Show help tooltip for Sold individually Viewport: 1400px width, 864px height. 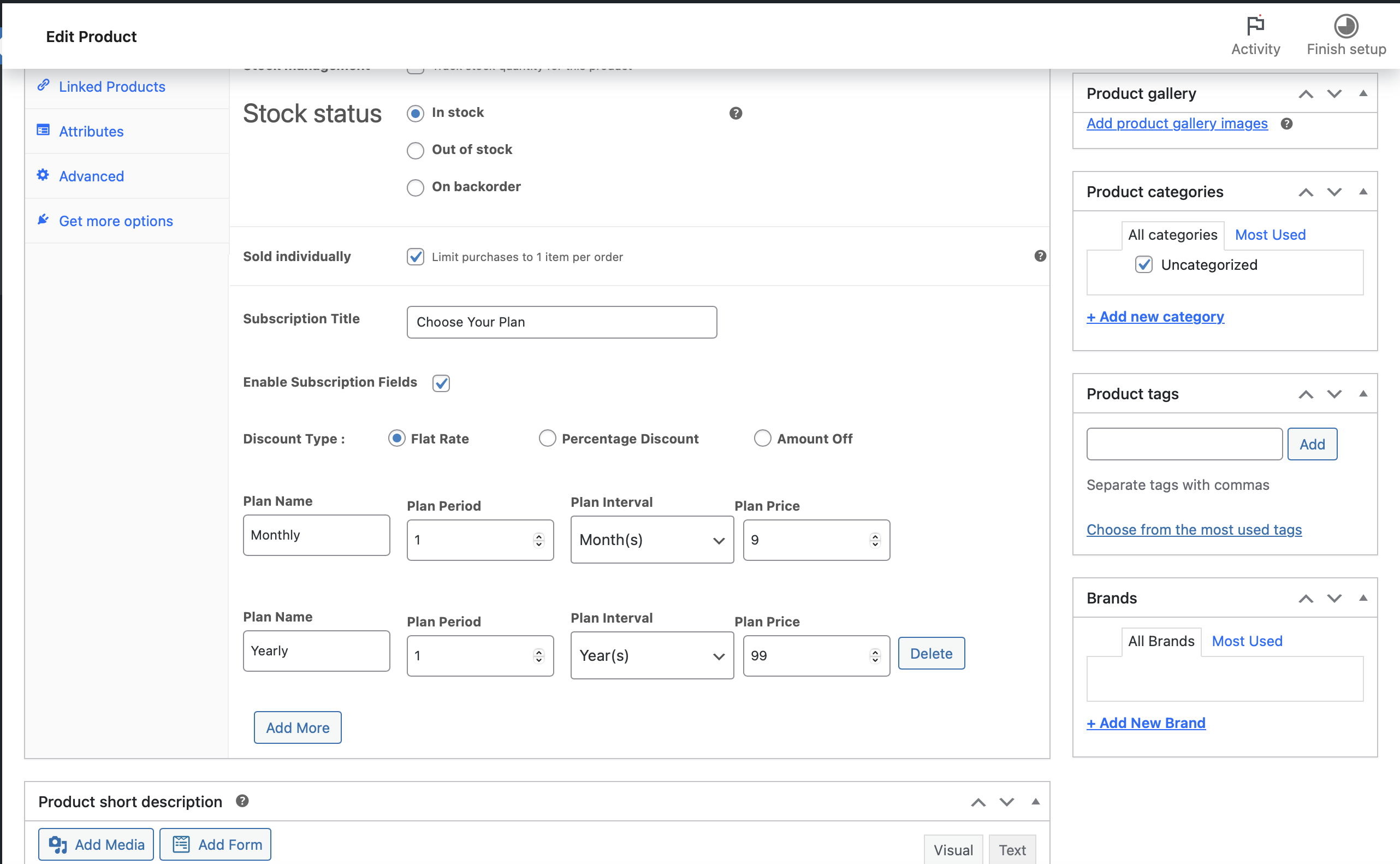pos(1040,256)
